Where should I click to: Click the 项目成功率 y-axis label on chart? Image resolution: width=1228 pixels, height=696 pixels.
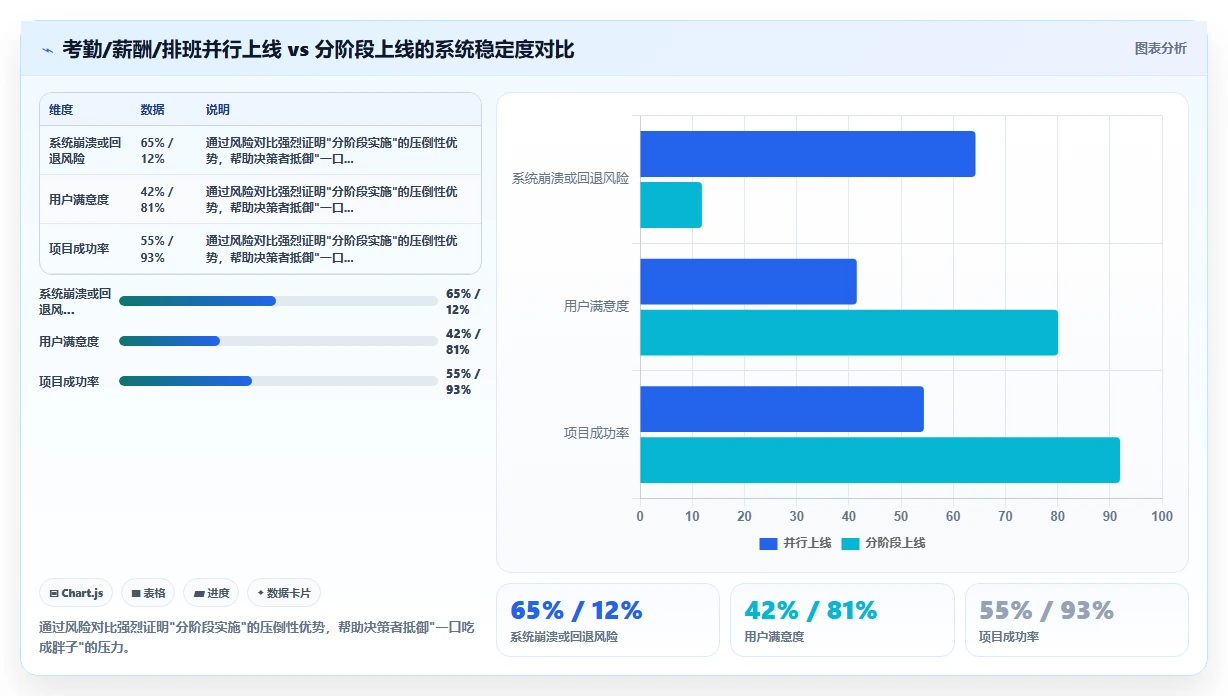coord(596,434)
